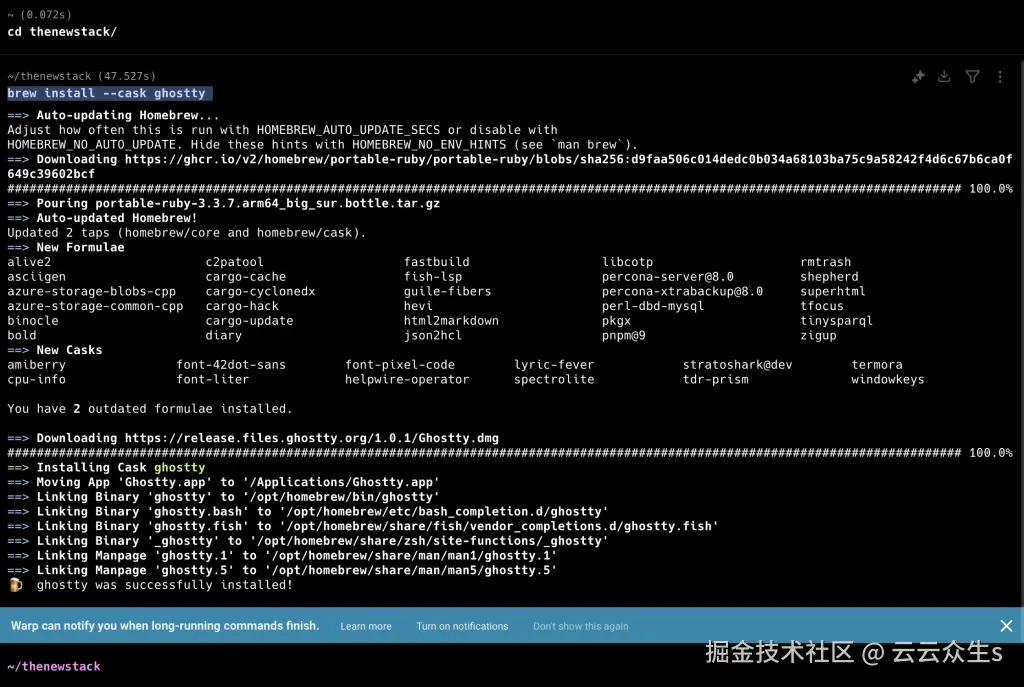Click the windowkeys cask
Image resolution: width=1024 pixels, height=687 pixels.
(888, 379)
